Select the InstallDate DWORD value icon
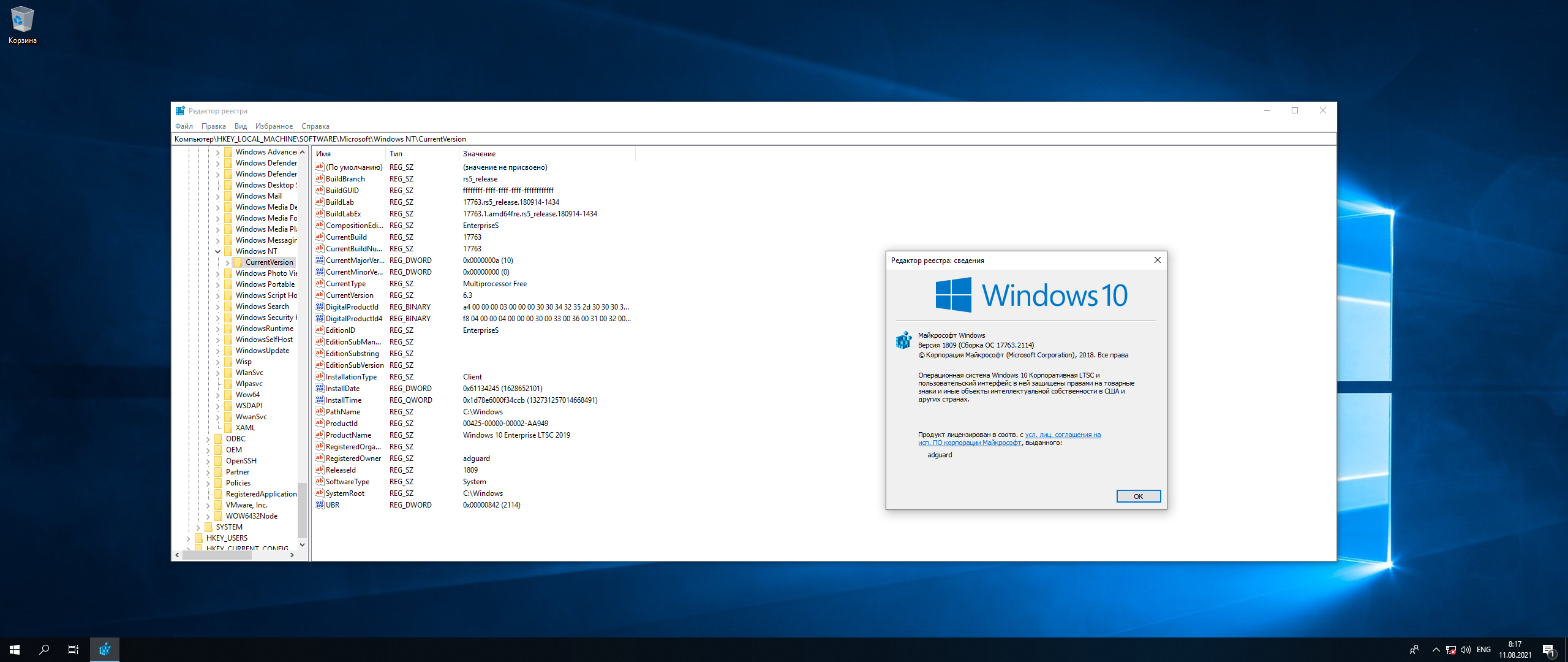 (319, 388)
